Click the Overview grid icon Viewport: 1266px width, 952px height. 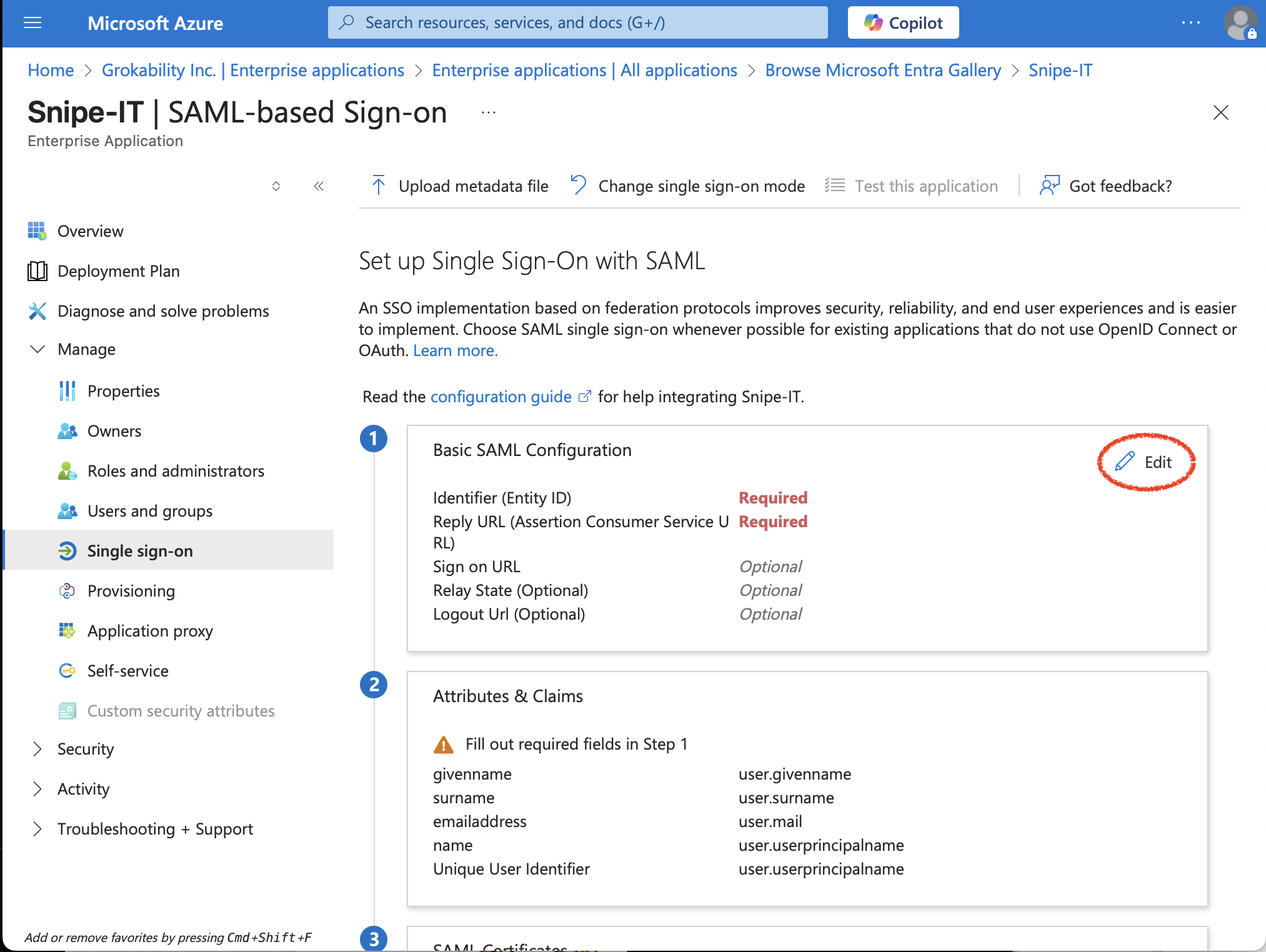point(37,231)
